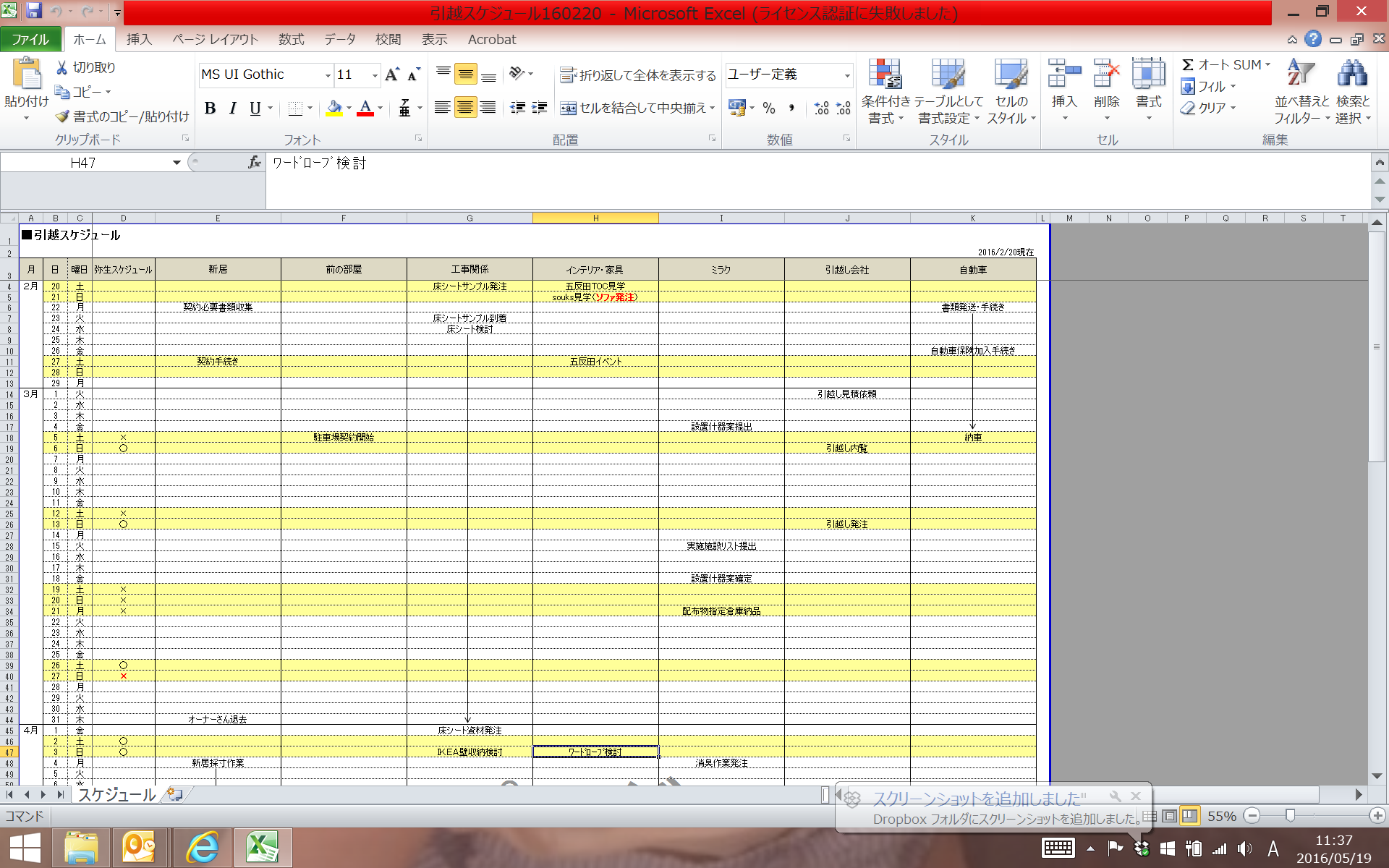Click the decrease indent icon
This screenshot has width=1389, height=868.
(518, 108)
